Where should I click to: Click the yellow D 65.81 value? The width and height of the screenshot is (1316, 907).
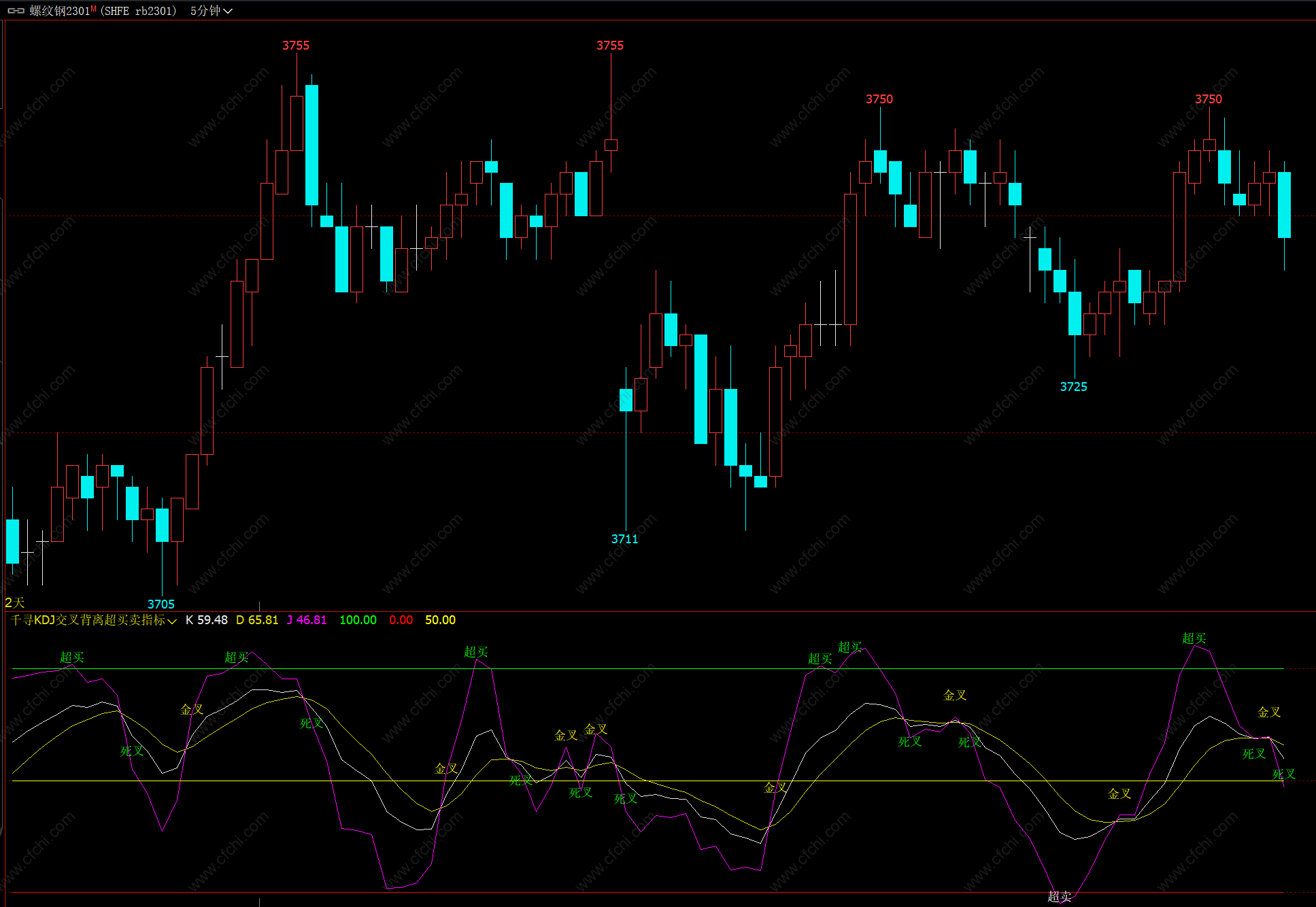[257, 620]
